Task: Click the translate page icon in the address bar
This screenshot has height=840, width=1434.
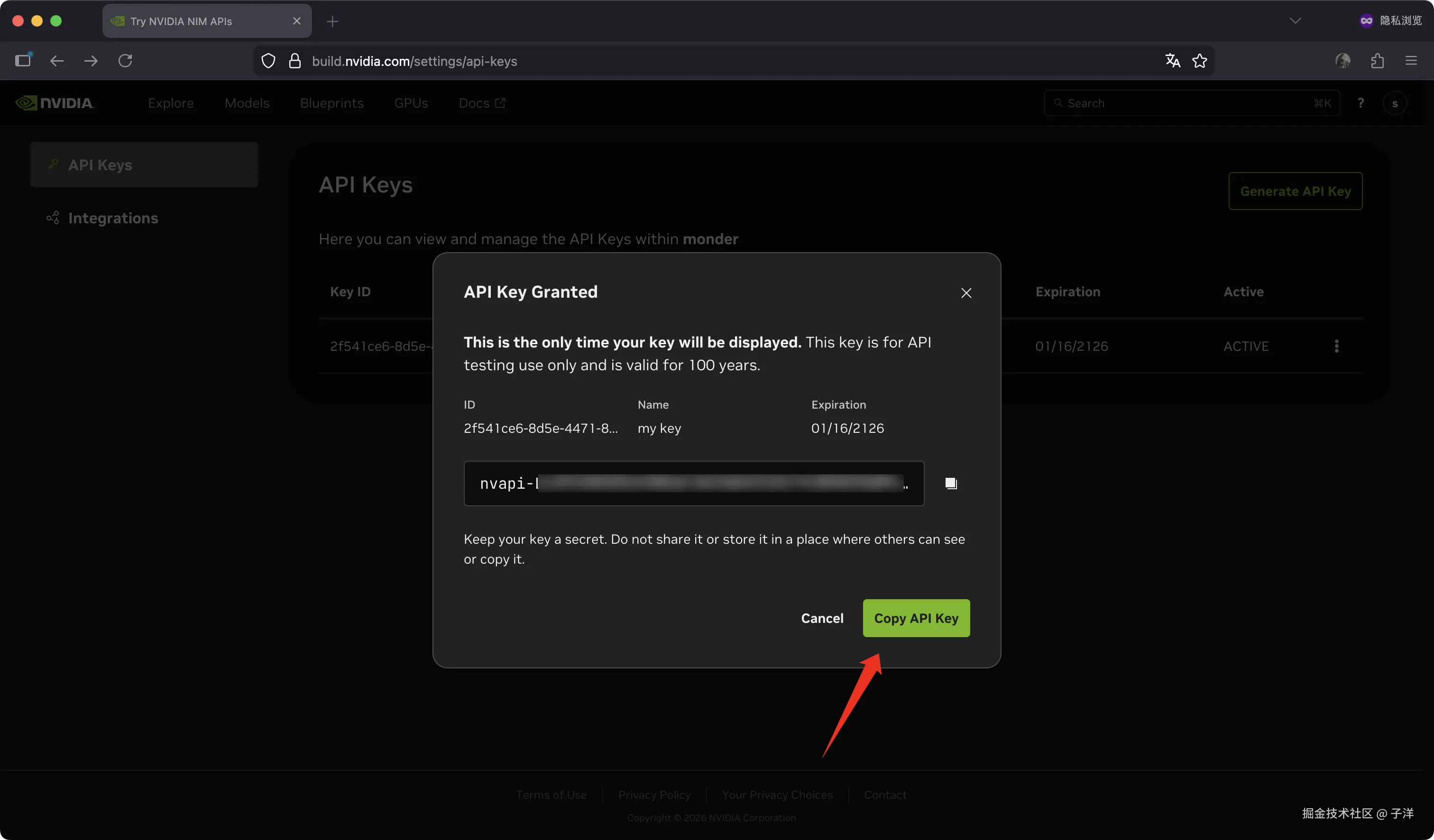Action: pos(1172,61)
